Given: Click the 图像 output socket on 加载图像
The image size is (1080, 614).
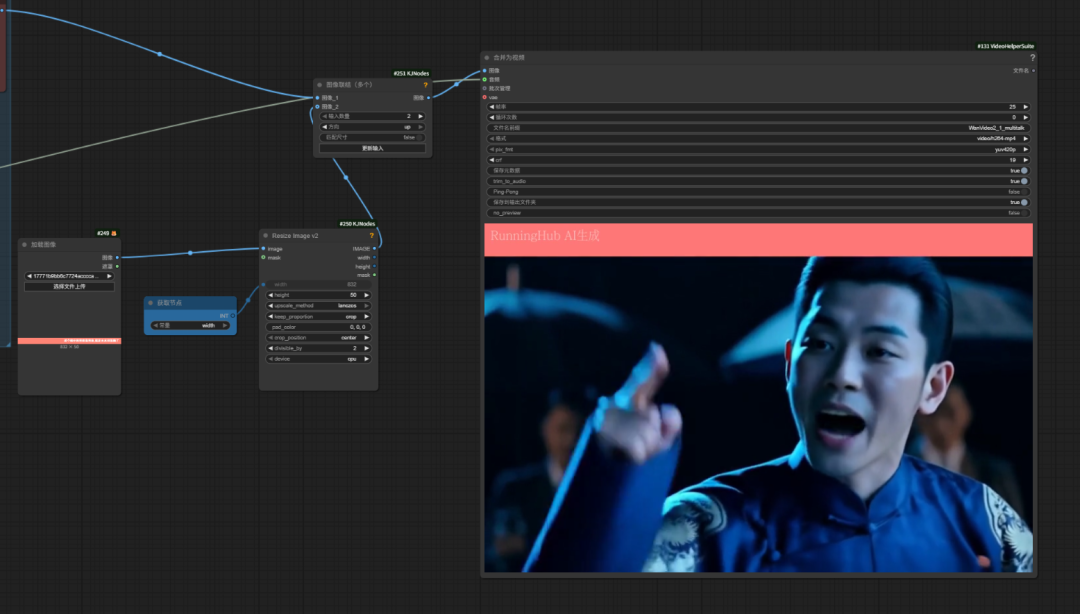Looking at the screenshot, I should pyautogui.click(x=117, y=258).
